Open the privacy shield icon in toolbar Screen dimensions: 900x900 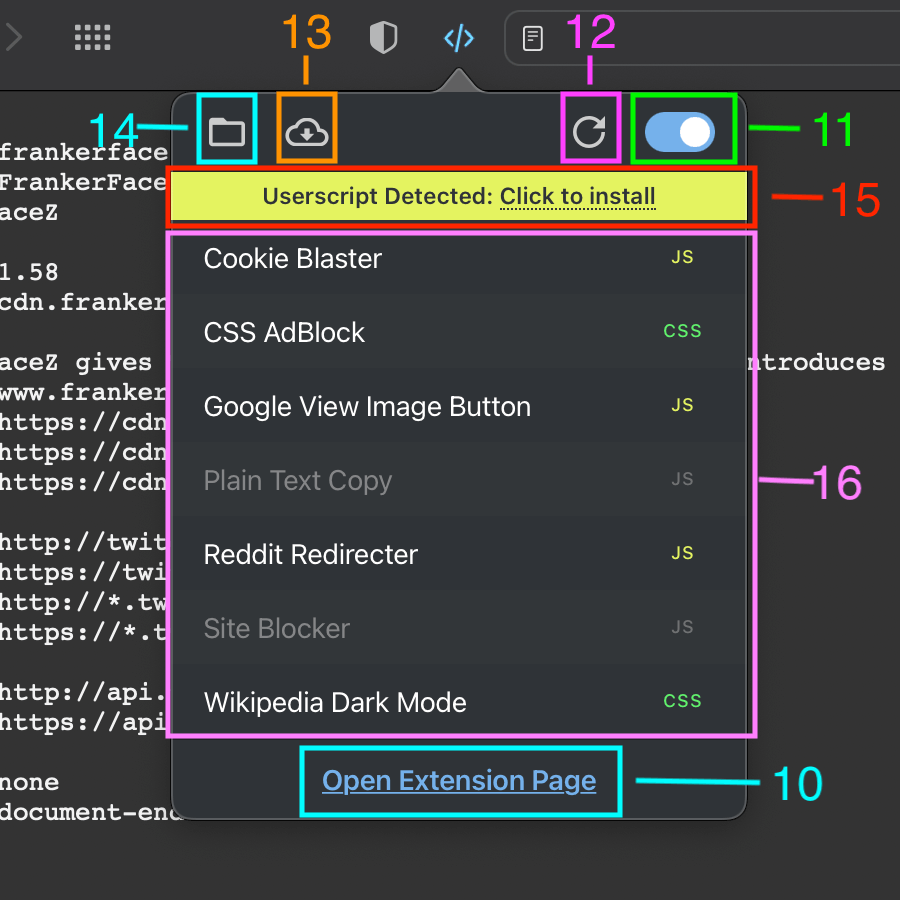(383, 38)
